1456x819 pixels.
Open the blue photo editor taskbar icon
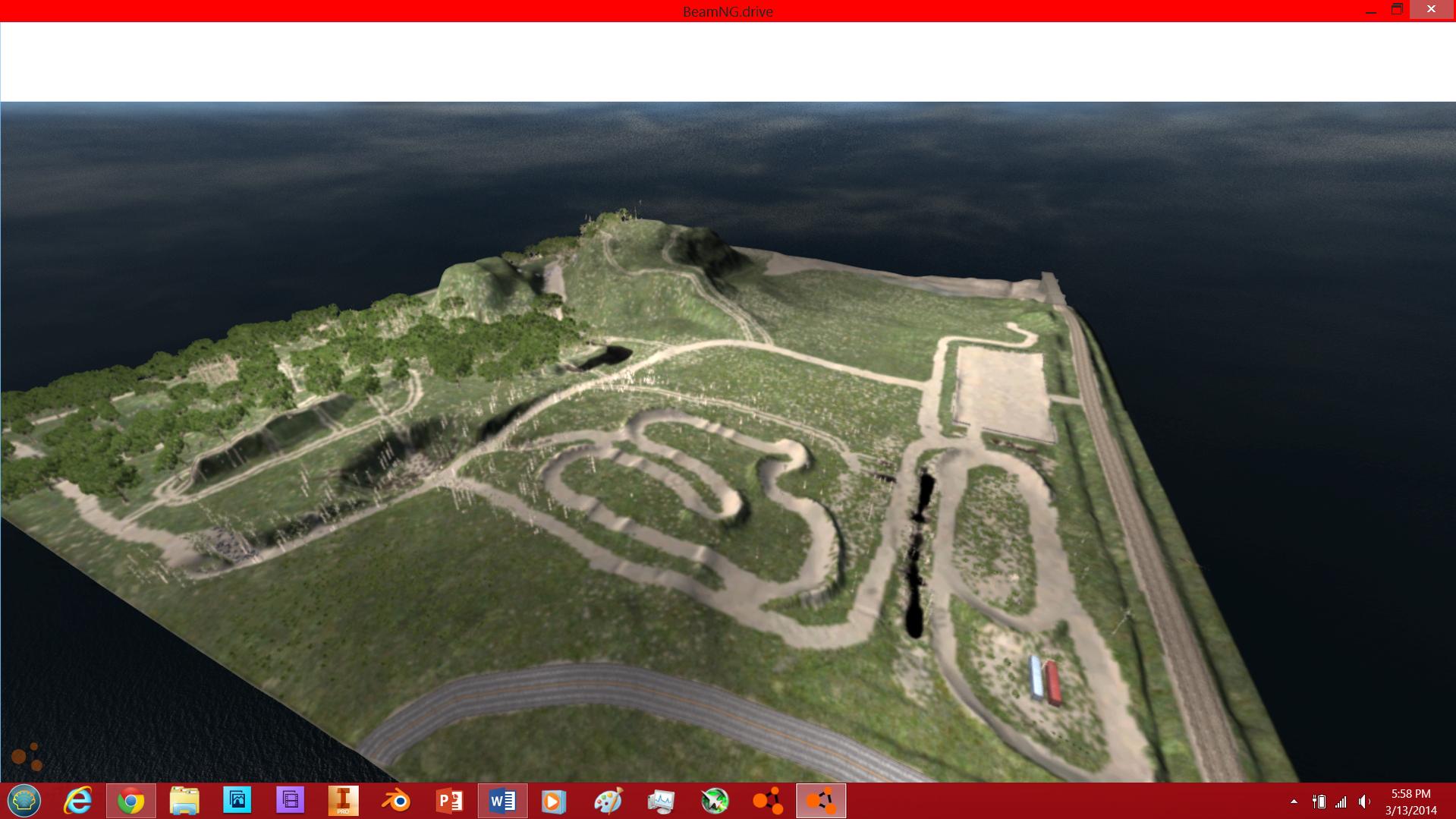point(237,801)
